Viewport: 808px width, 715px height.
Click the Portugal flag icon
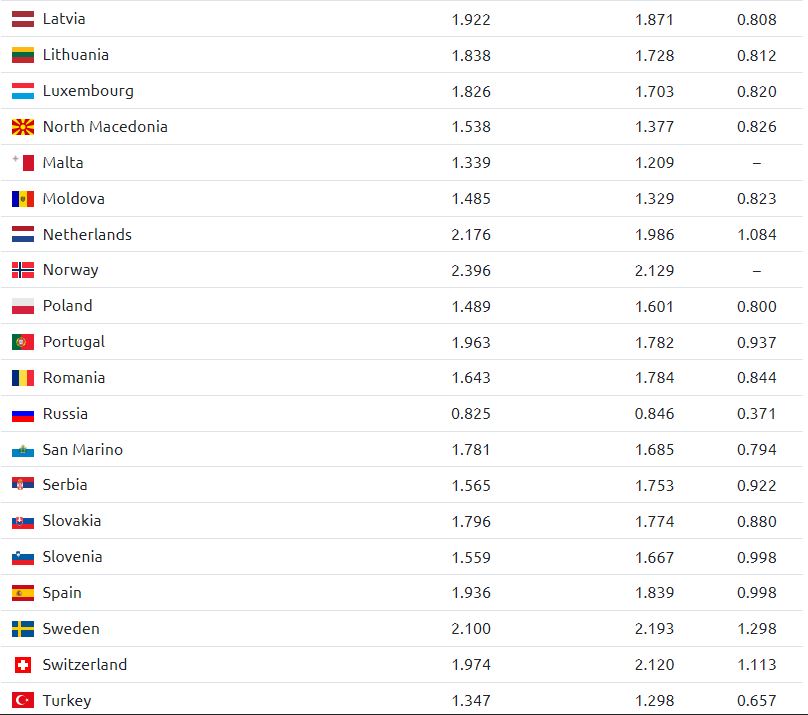point(23,342)
